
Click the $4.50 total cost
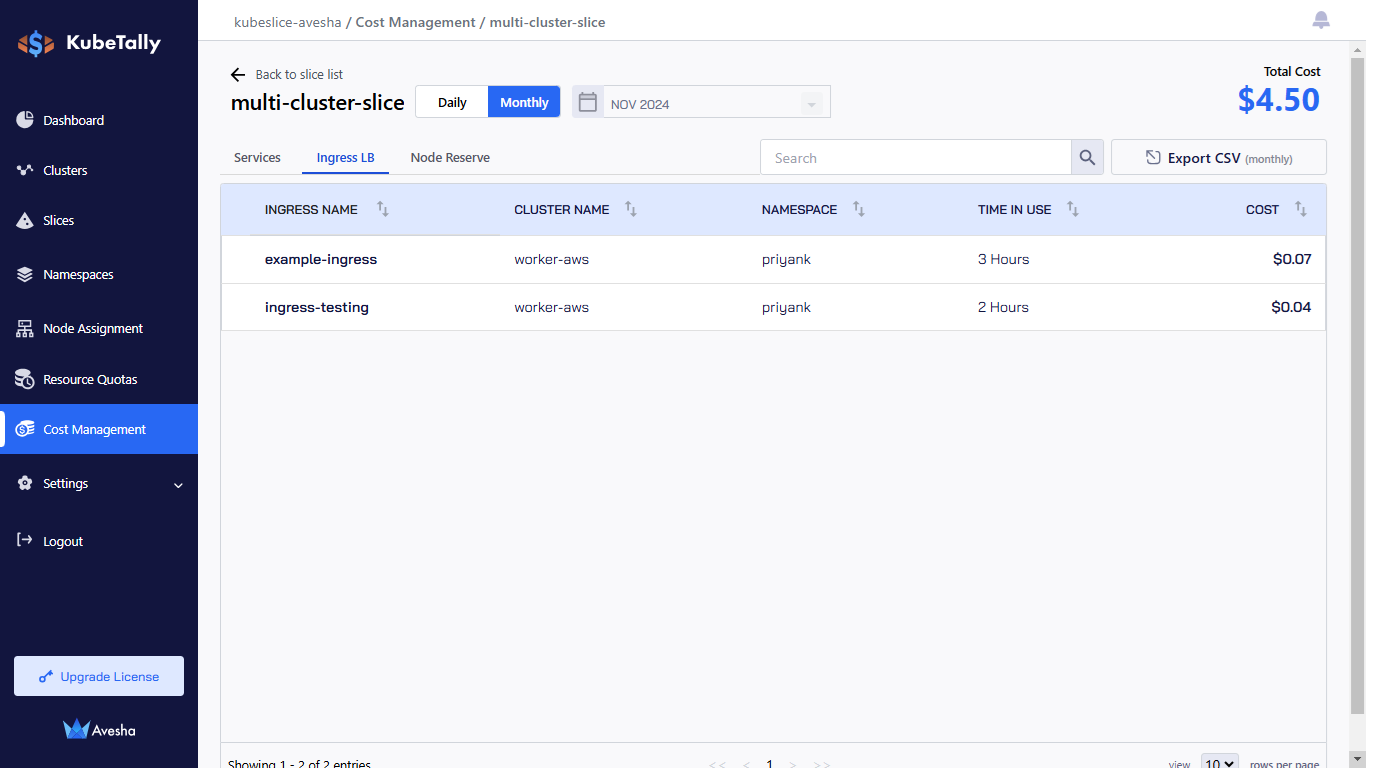1279,99
